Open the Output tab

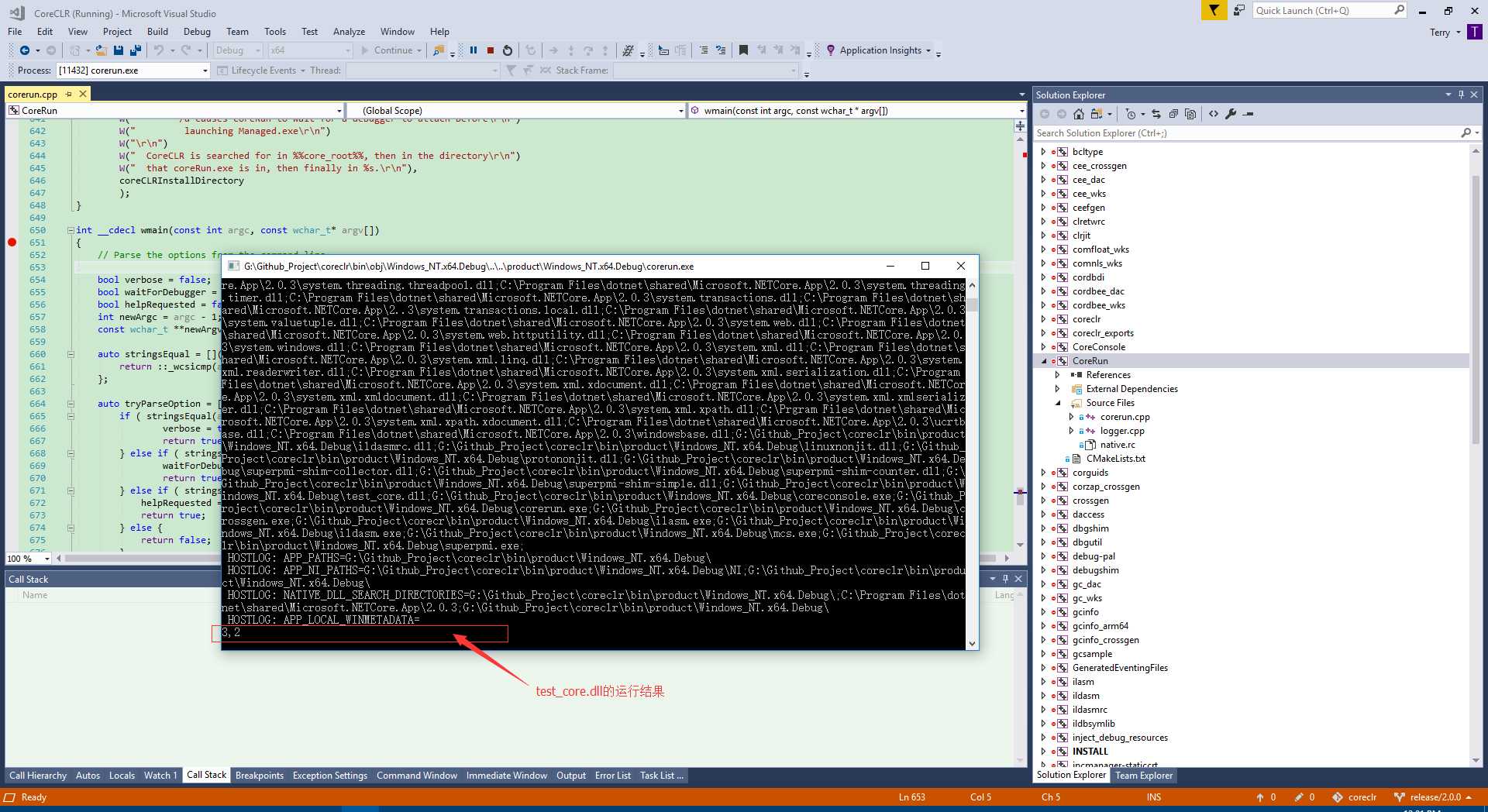click(x=571, y=776)
